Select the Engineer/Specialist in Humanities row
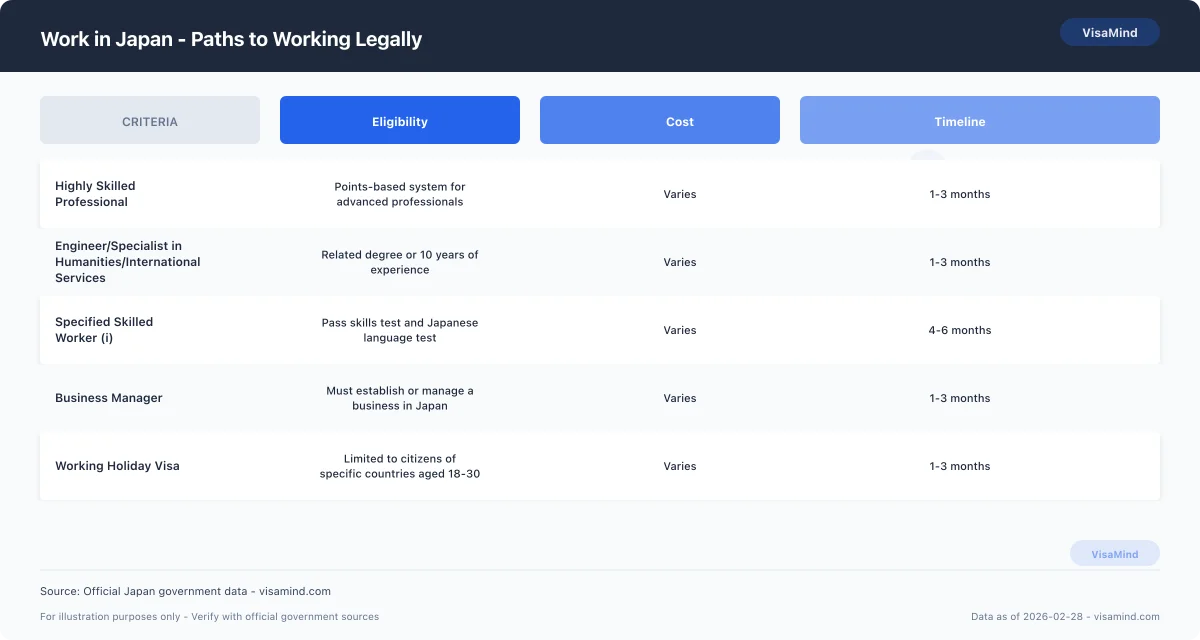Screen dimensions: 1200x640 (600, 262)
